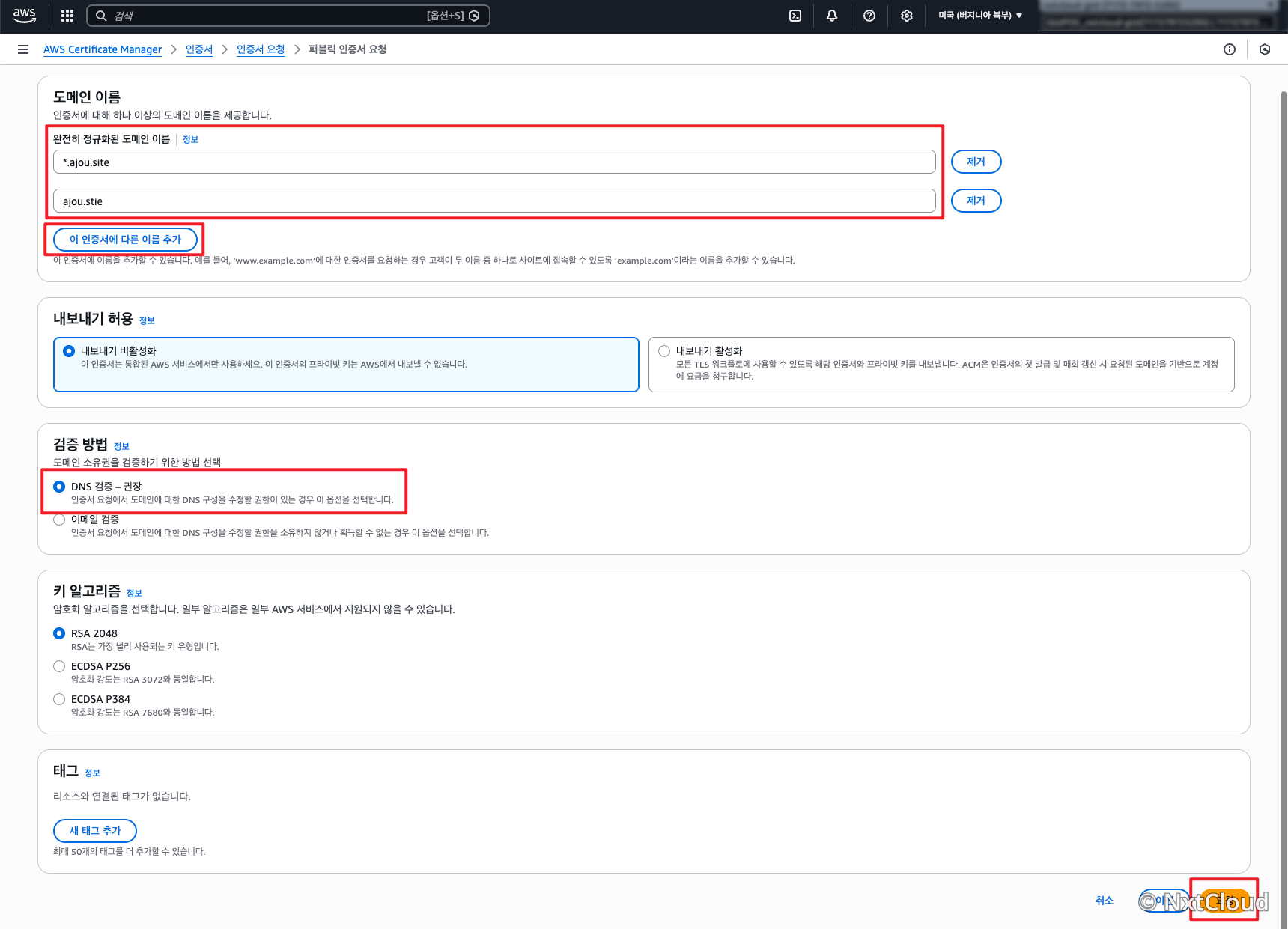Open 정보 link next to 완전히 정규화된 도메인 이름
Image resolution: width=1288 pixels, height=929 pixels.
point(190,140)
